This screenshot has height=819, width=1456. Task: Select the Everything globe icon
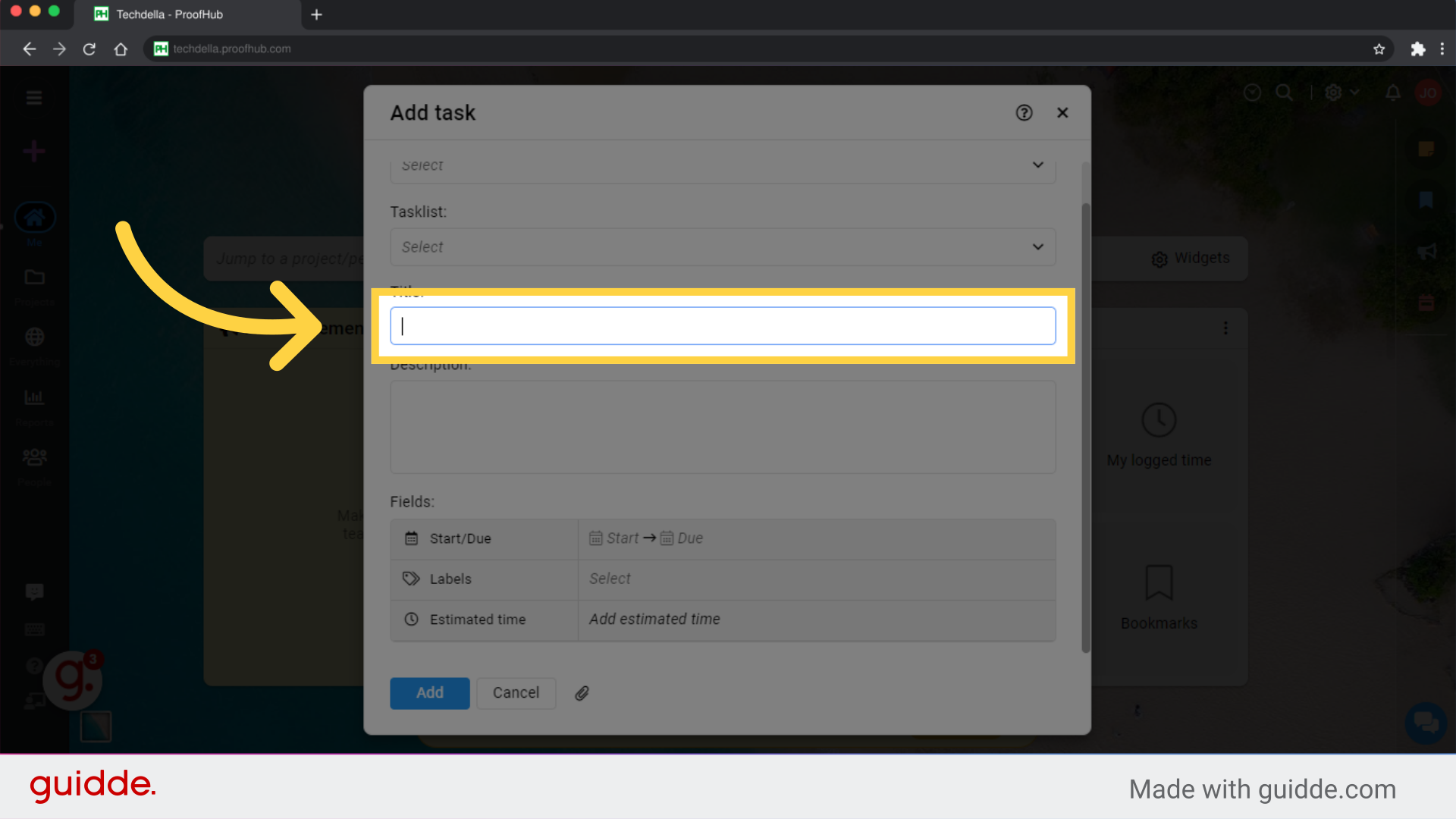pos(34,337)
